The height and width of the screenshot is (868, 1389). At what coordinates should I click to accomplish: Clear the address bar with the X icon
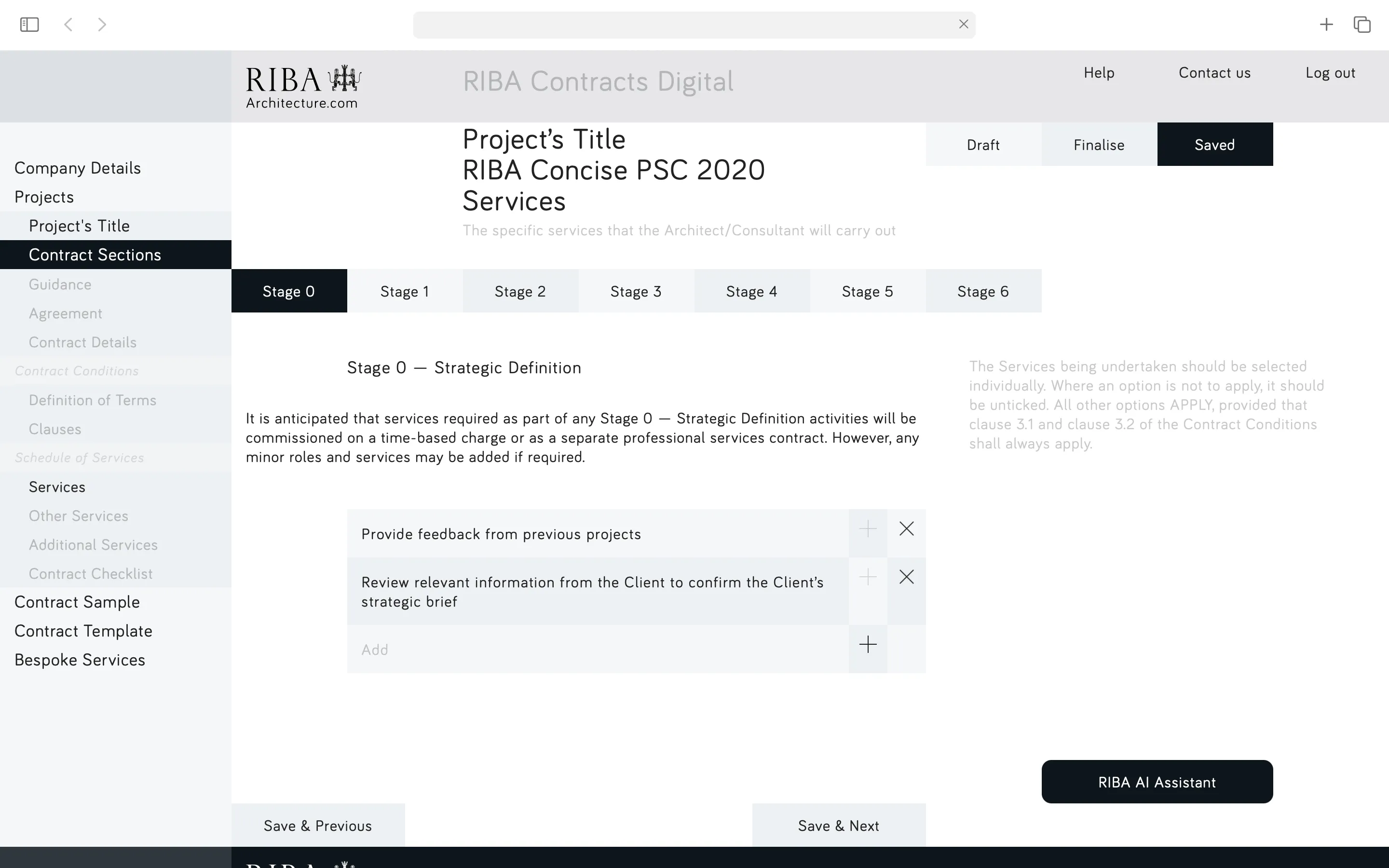[x=963, y=24]
